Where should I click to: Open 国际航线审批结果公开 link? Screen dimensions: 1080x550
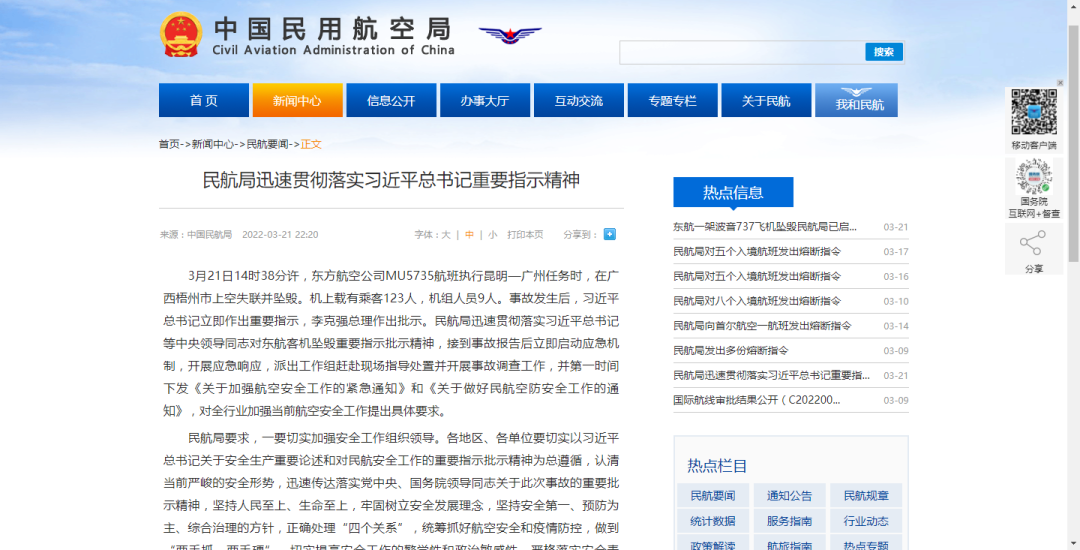[757, 400]
